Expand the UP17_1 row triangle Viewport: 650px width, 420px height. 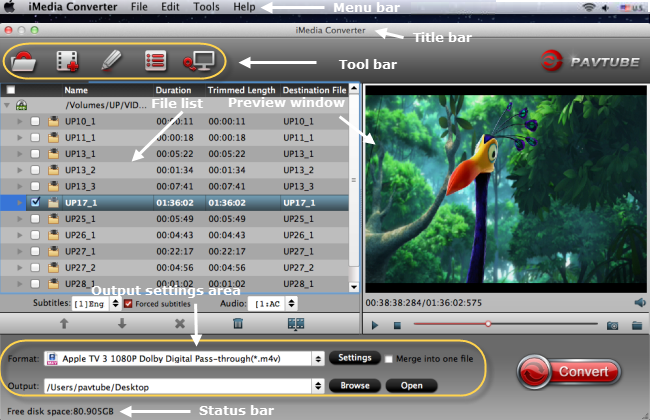[x=19, y=203]
